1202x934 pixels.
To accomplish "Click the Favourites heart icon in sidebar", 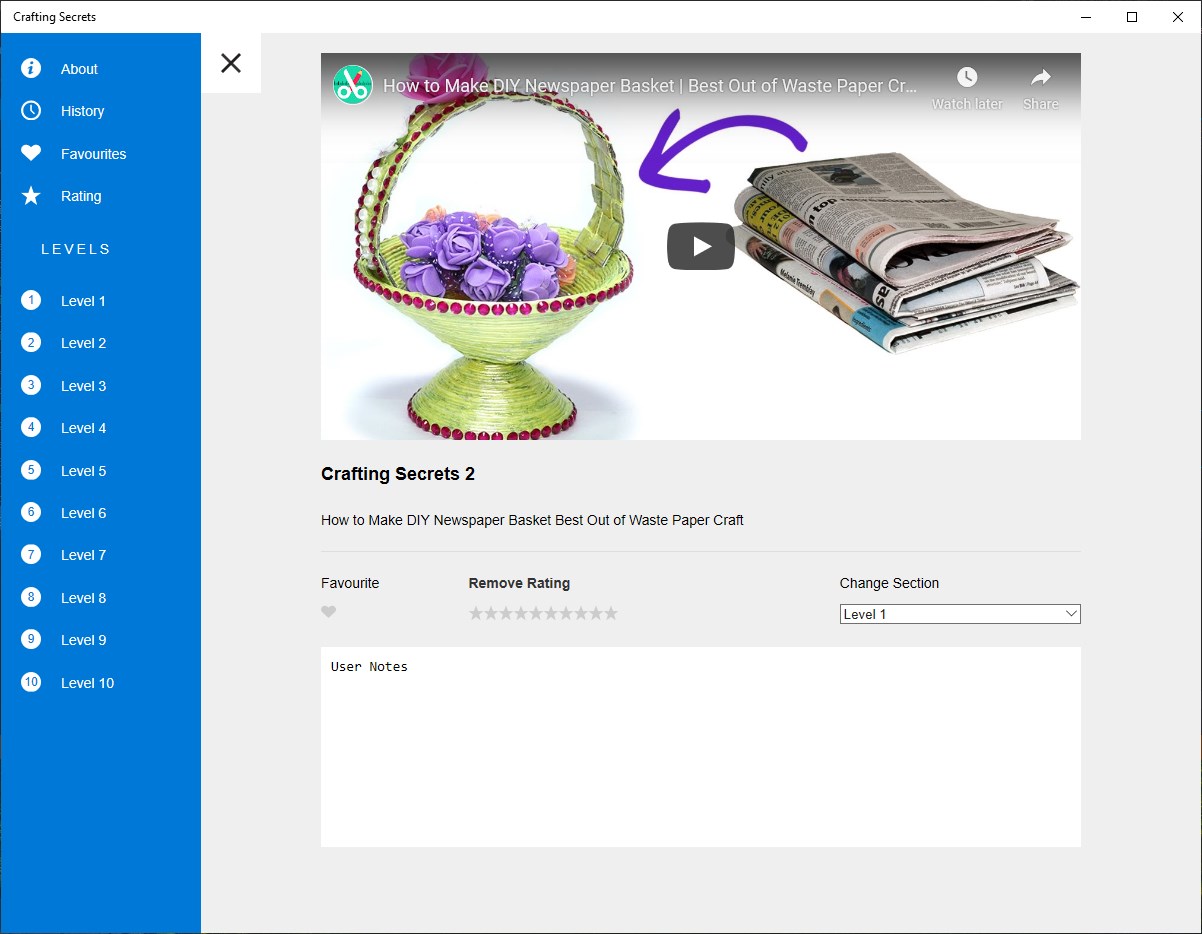I will [x=31, y=153].
